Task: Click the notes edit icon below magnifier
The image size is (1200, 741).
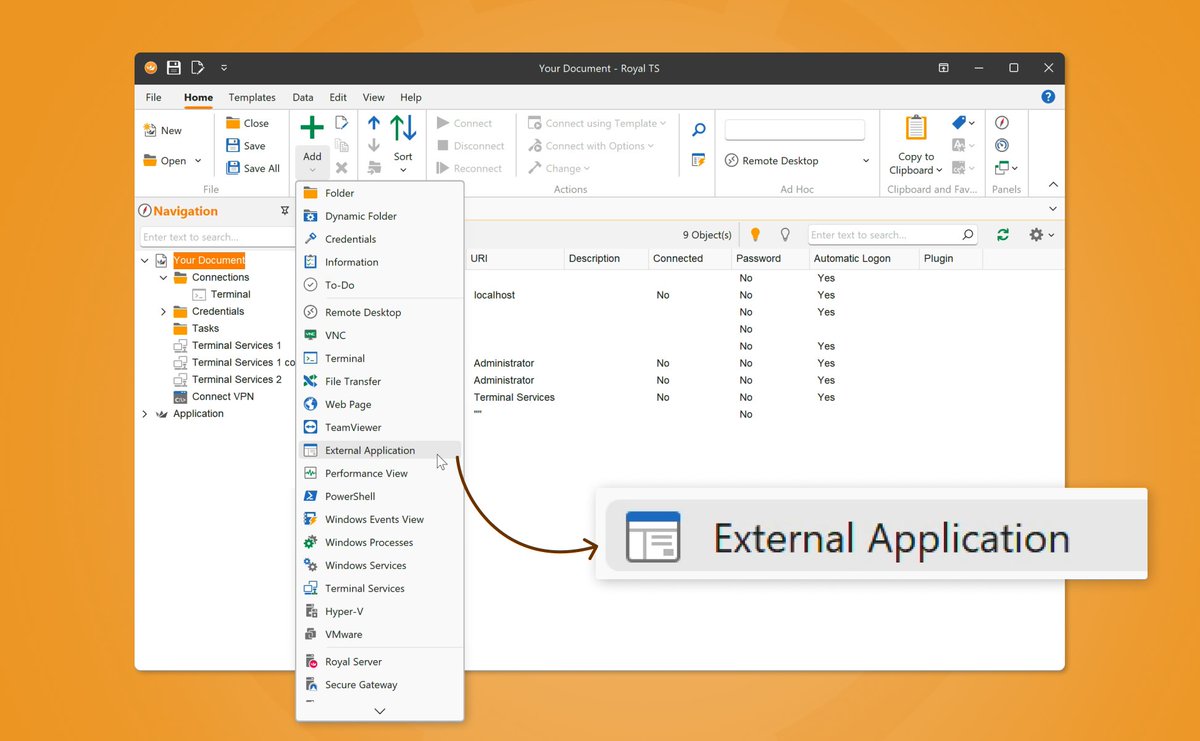Action: point(699,160)
